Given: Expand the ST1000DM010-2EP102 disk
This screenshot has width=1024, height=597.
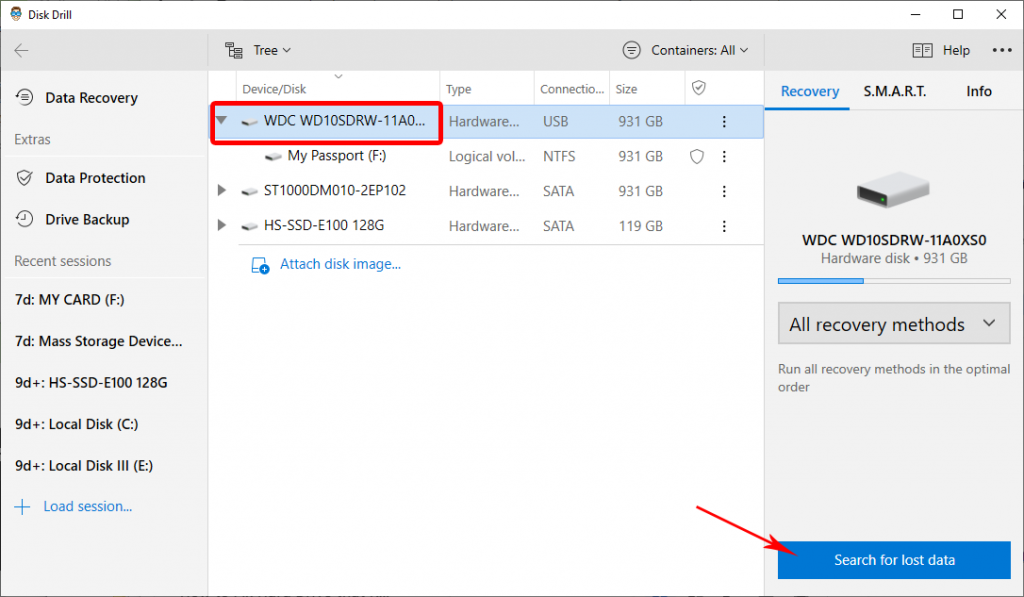Looking at the screenshot, I should pos(222,191).
